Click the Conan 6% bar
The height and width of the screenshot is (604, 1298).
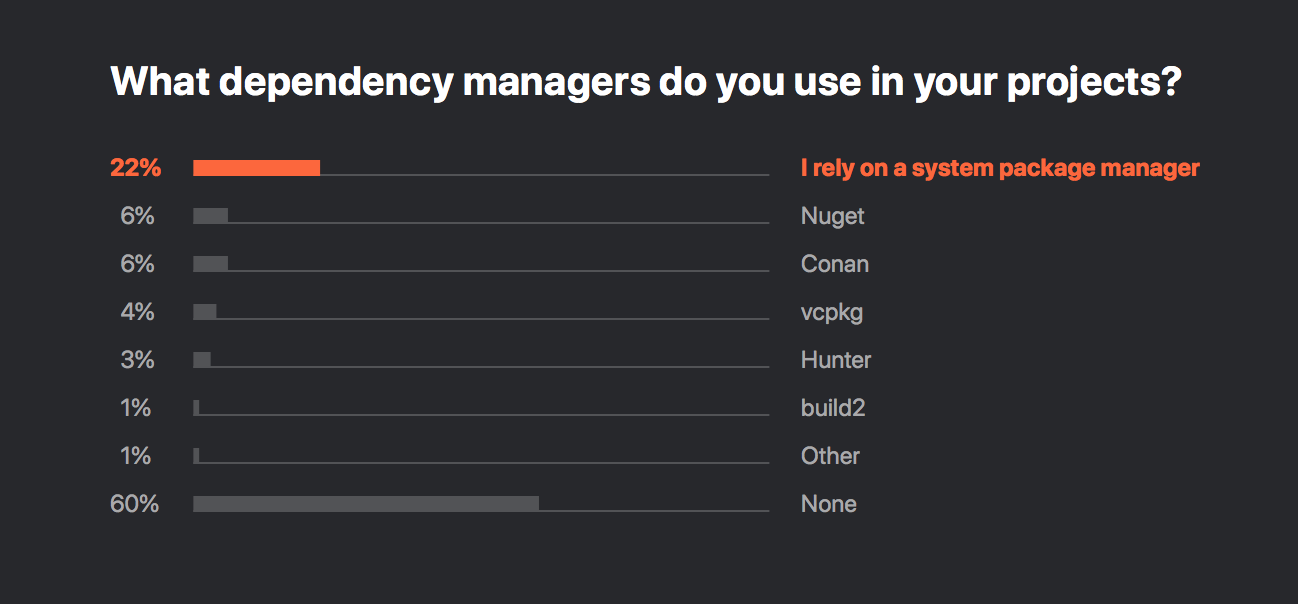click(x=210, y=264)
